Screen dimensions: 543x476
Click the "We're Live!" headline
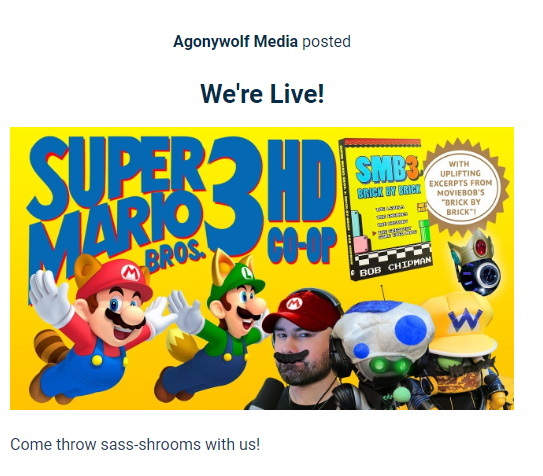(262, 93)
